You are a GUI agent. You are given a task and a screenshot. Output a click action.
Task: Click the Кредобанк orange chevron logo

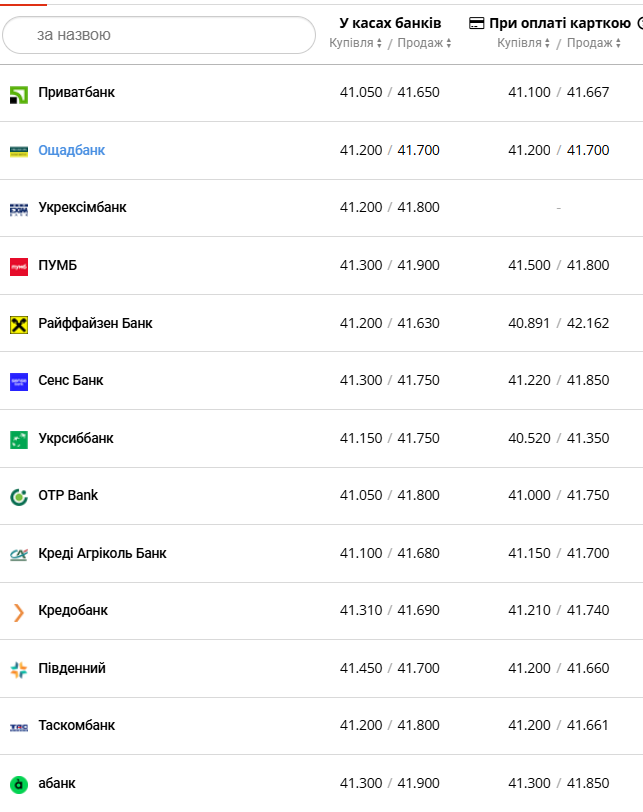pos(18,612)
